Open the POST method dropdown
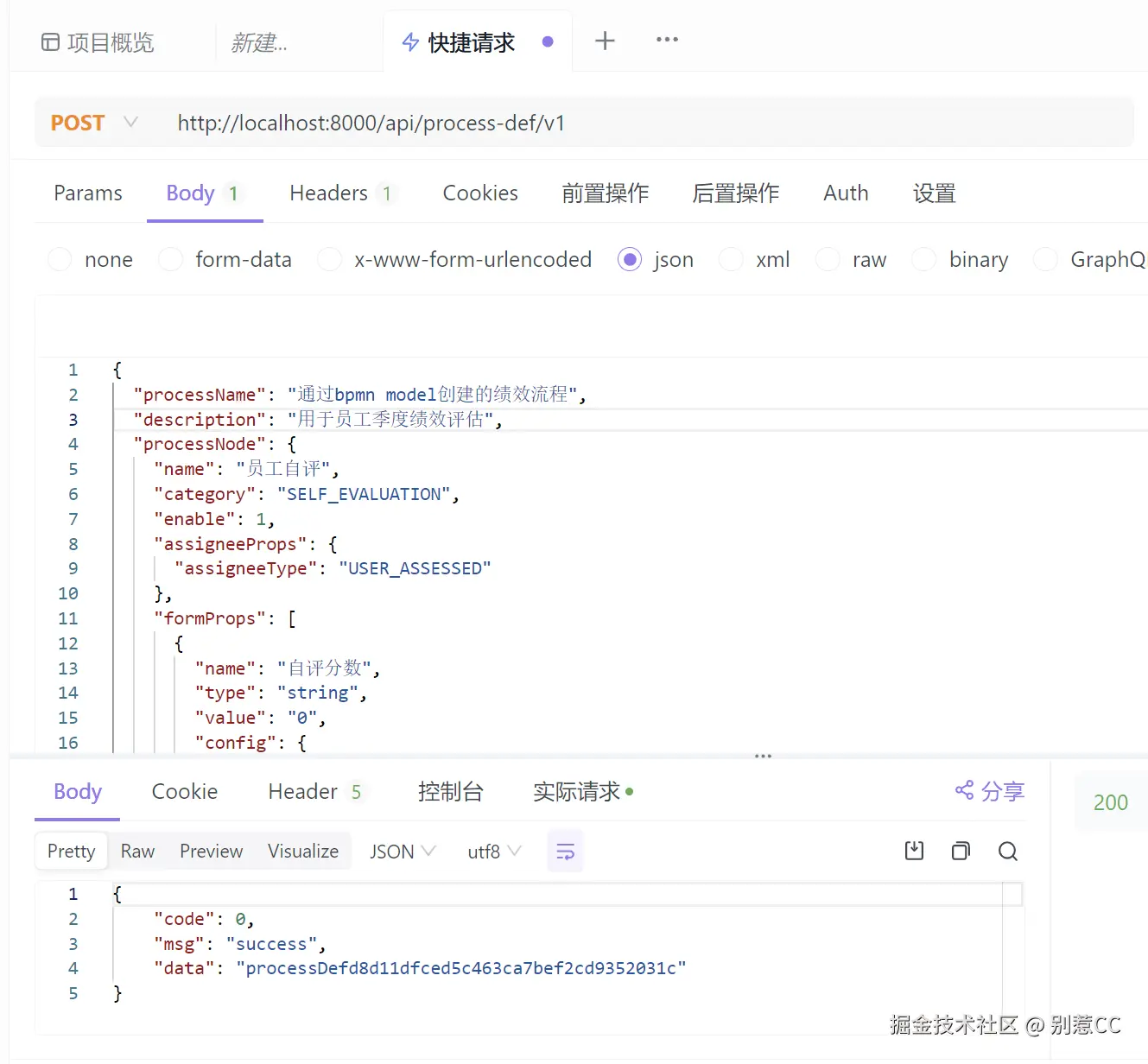The height and width of the screenshot is (1064, 1148). pyautogui.click(x=94, y=123)
